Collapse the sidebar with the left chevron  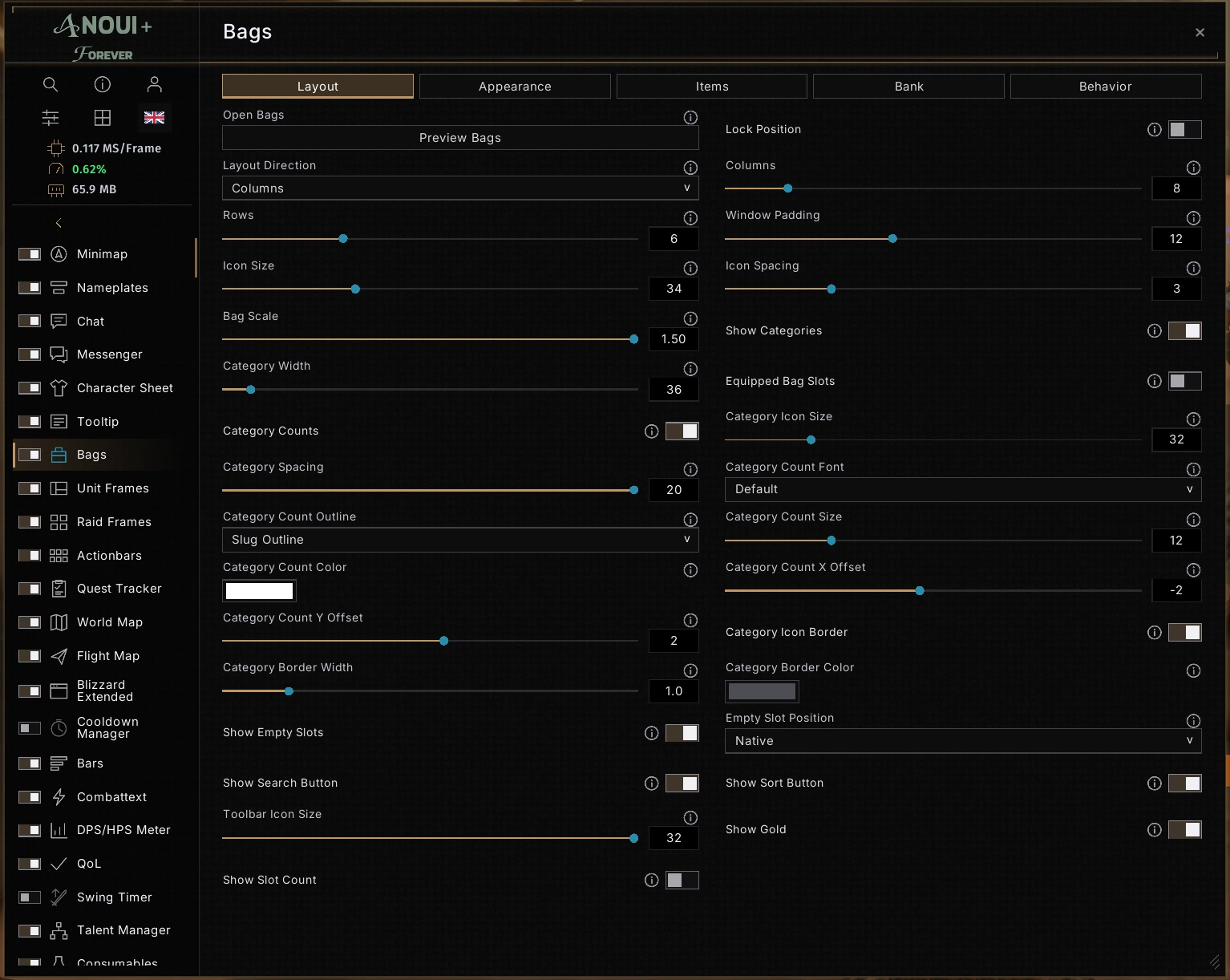(59, 223)
